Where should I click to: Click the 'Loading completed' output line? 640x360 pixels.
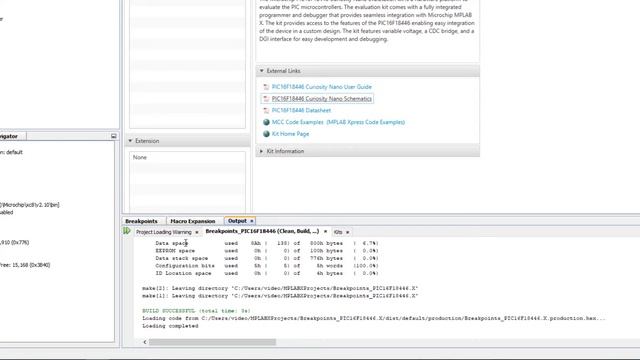click(x=170, y=326)
